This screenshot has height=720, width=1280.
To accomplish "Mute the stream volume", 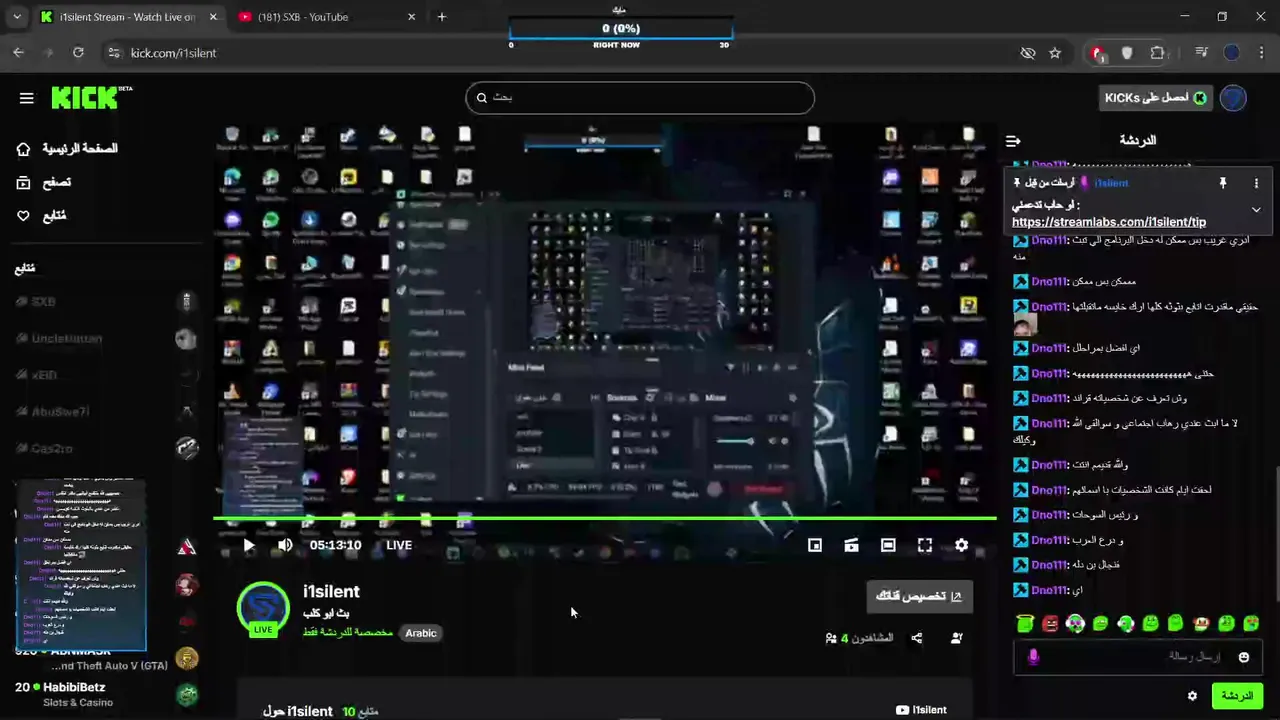I will click(x=285, y=545).
